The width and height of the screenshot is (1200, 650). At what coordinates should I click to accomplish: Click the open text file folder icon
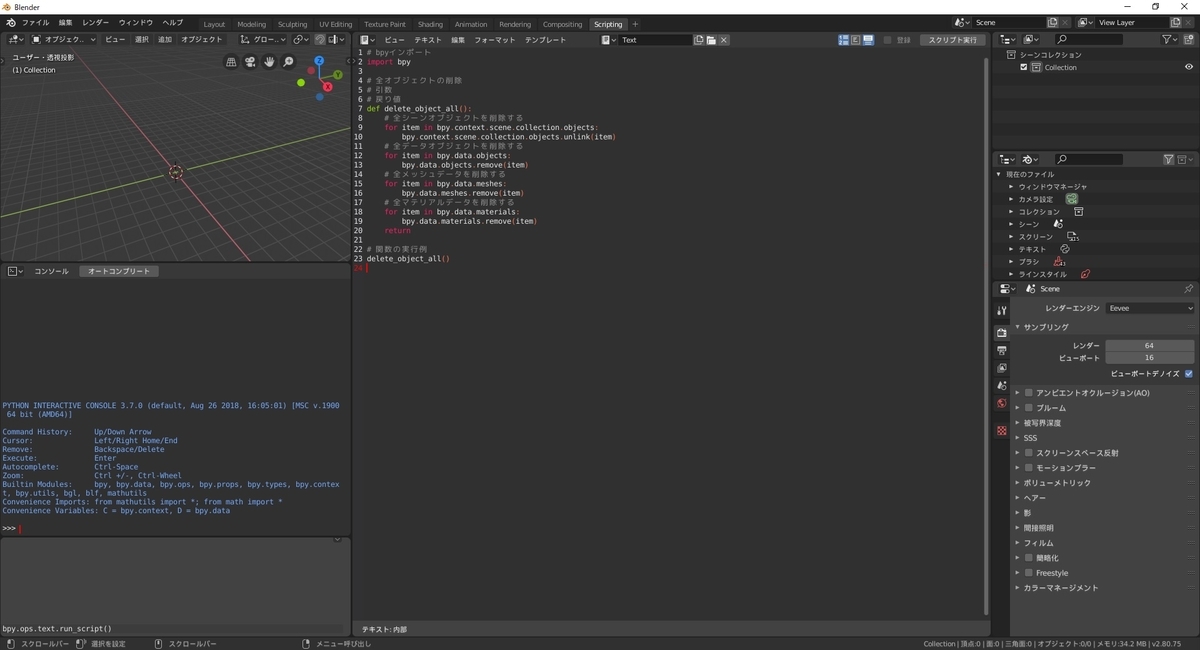click(x=711, y=40)
